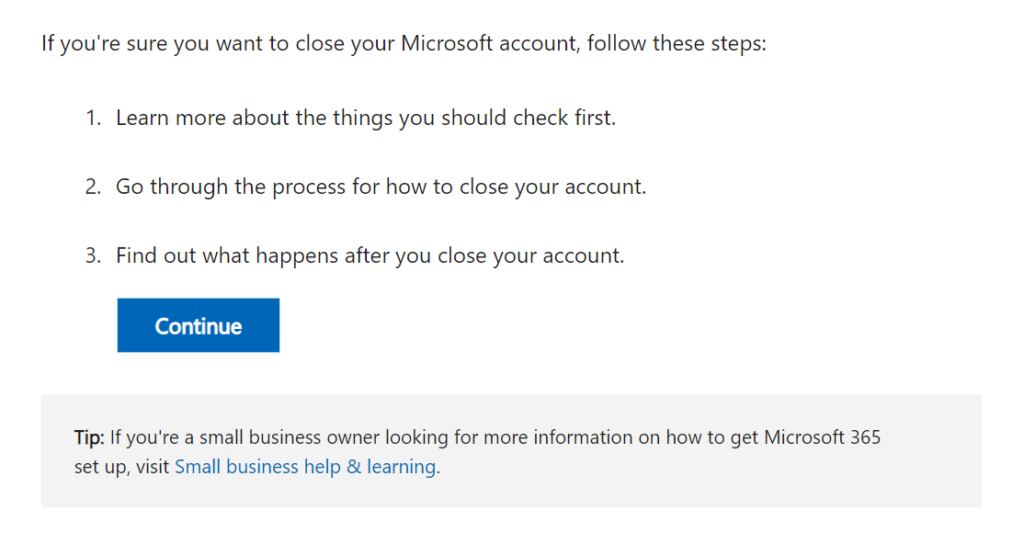
Task: Click the list number "3."
Action: pos(93,256)
